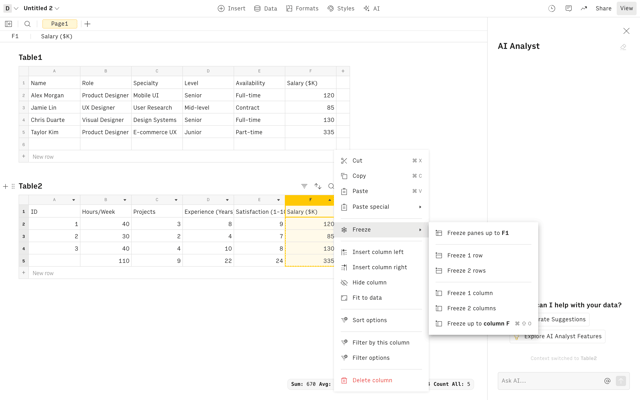The height and width of the screenshot is (400, 640).
Task: Click New row under Table1
Action: coord(43,157)
